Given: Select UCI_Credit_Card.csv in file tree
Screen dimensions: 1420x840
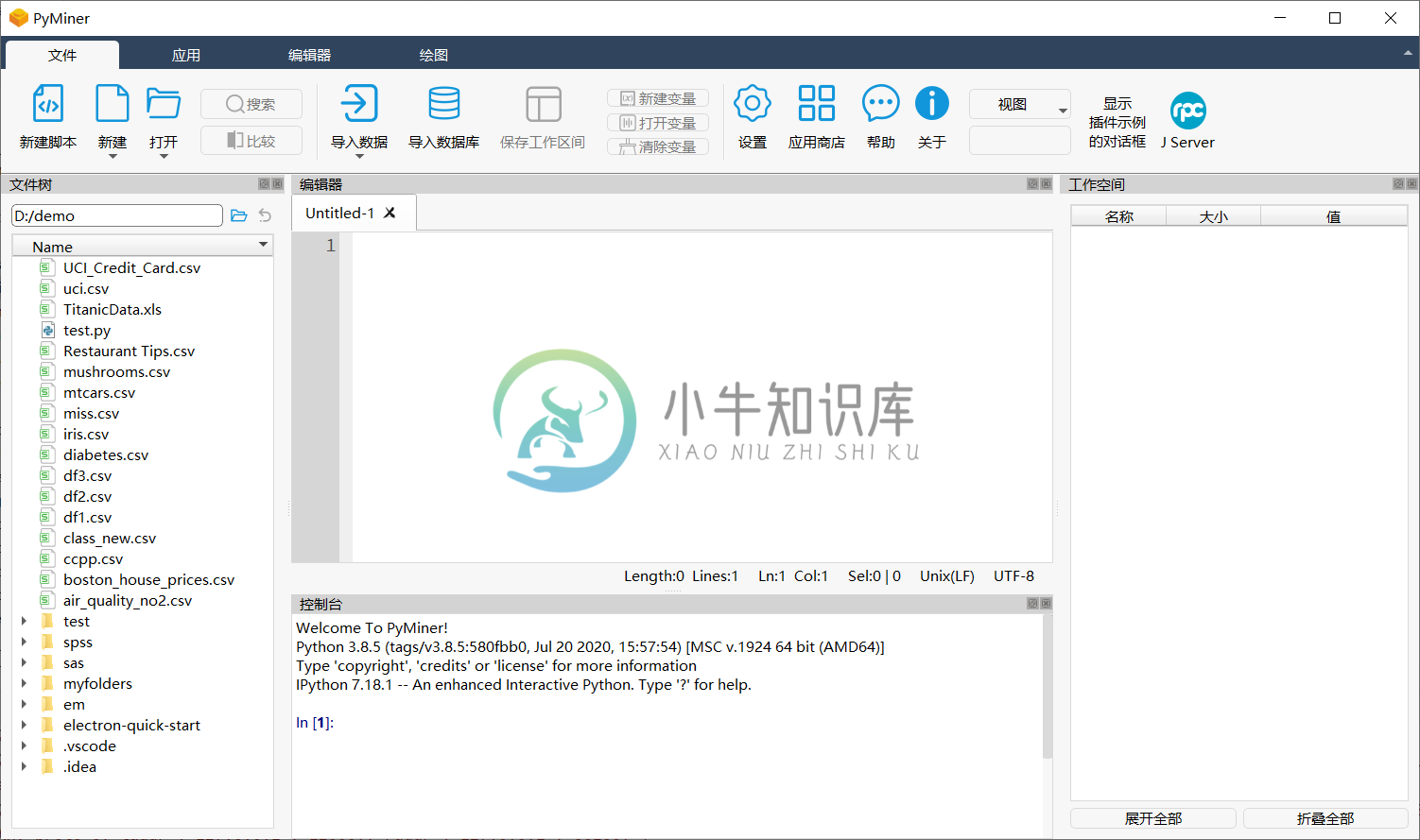Looking at the screenshot, I should tap(132, 268).
